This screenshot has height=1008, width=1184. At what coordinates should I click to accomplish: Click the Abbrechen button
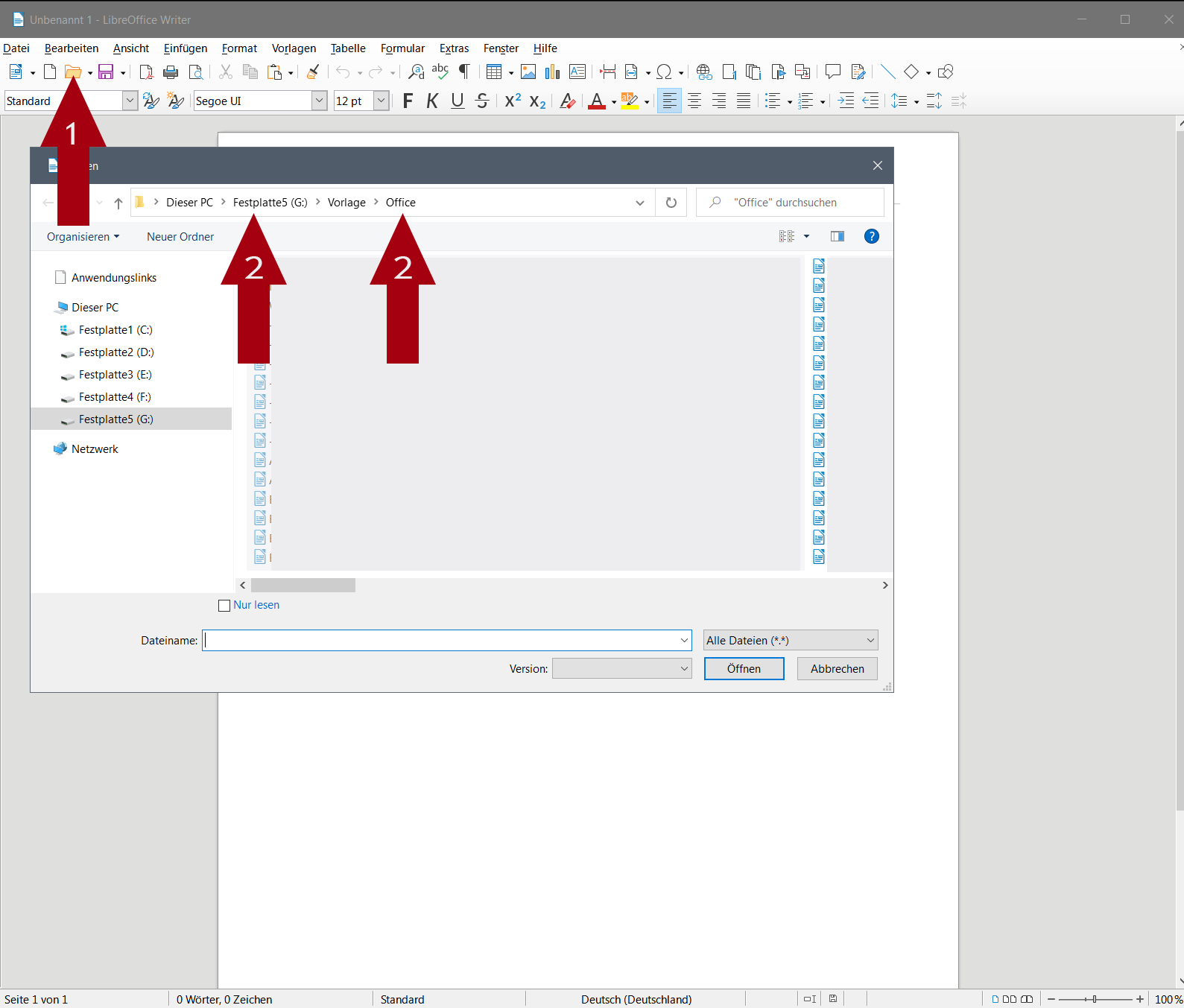pyautogui.click(x=838, y=668)
